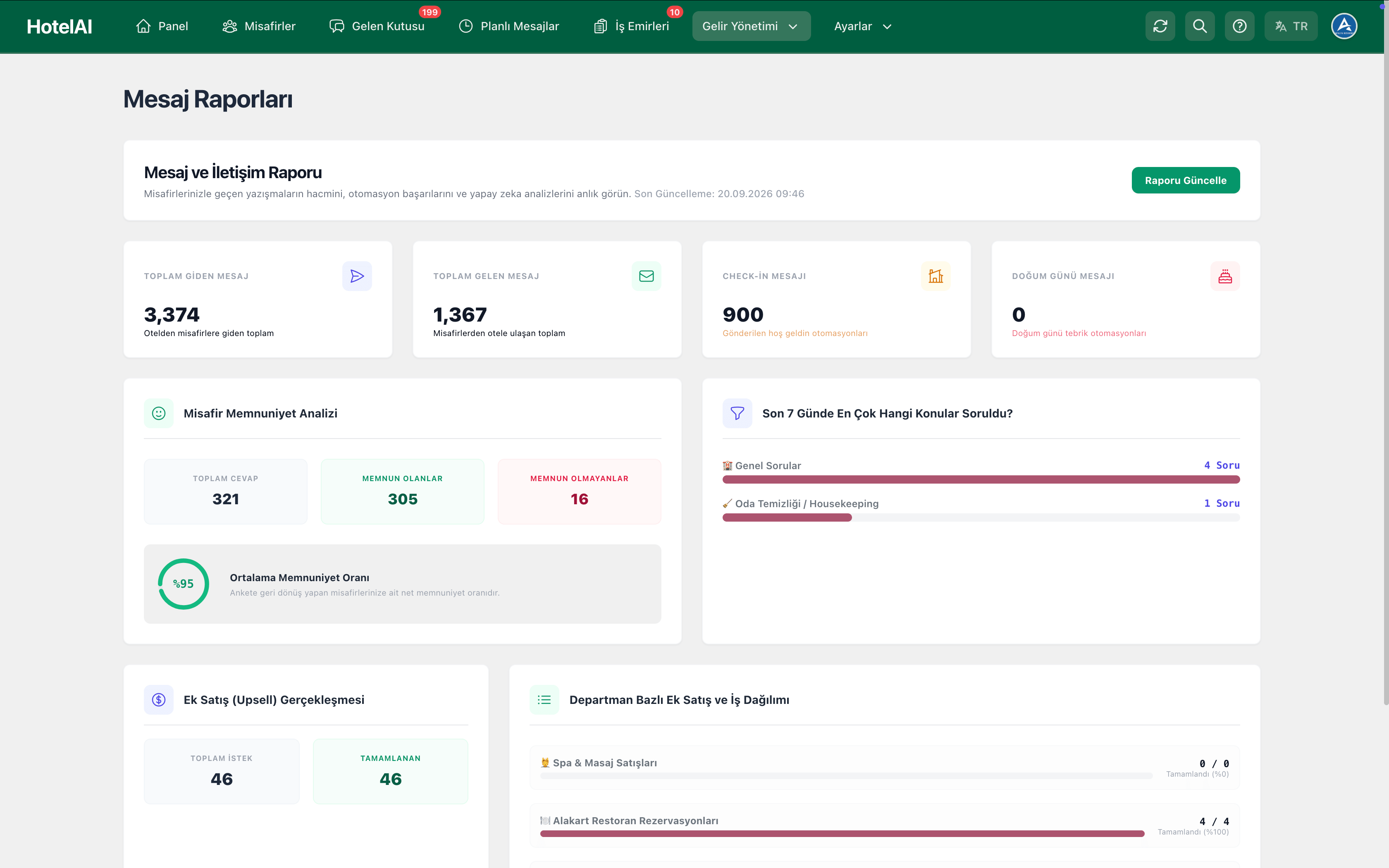Click the '1 Soru' count label
The image size is (1389, 868).
tap(1222, 503)
